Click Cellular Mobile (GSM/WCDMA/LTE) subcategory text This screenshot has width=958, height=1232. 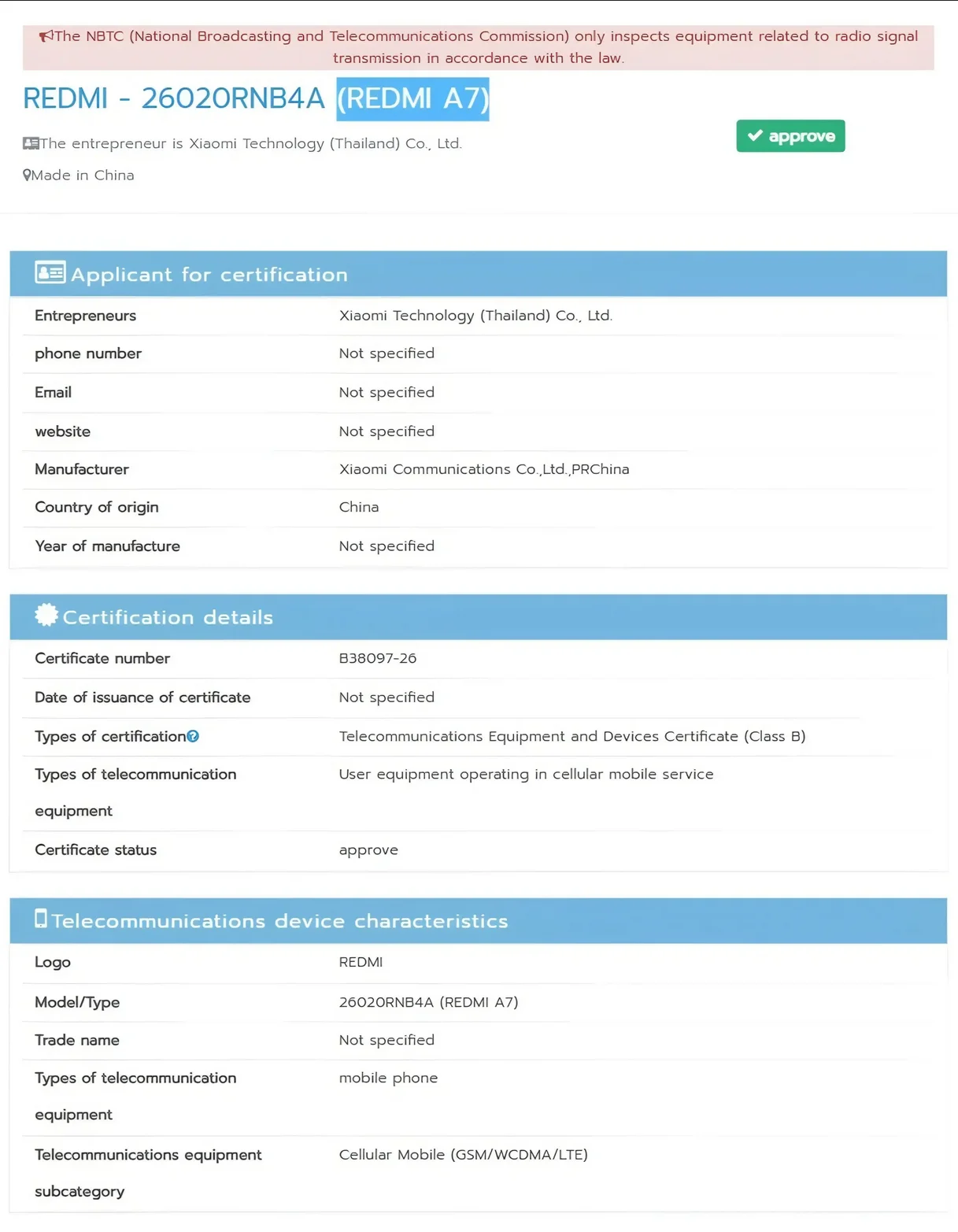pyautogui.click(x=463, y=1155)
